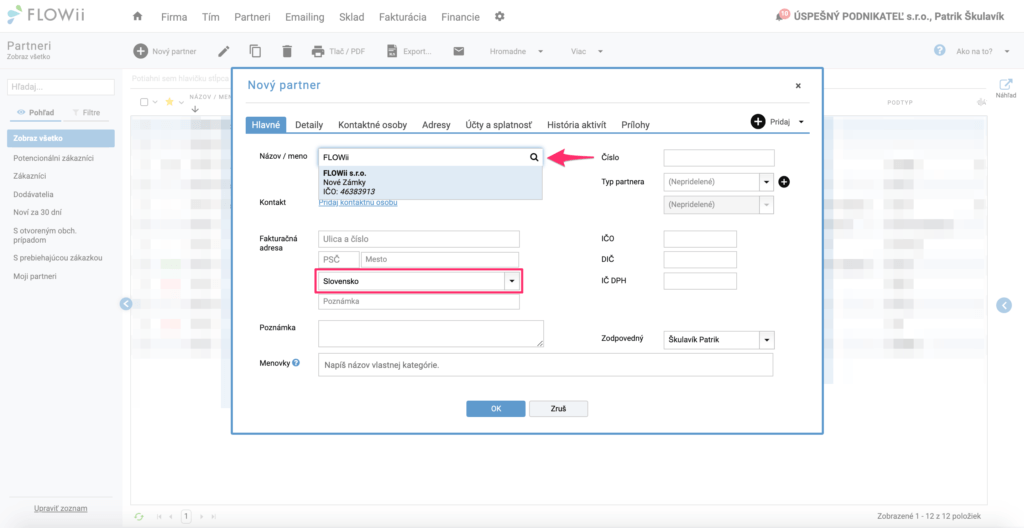Click the Číslo input field
This screenshot has height=528, width=1024.
pyautogui.click(x=719, y=158)
